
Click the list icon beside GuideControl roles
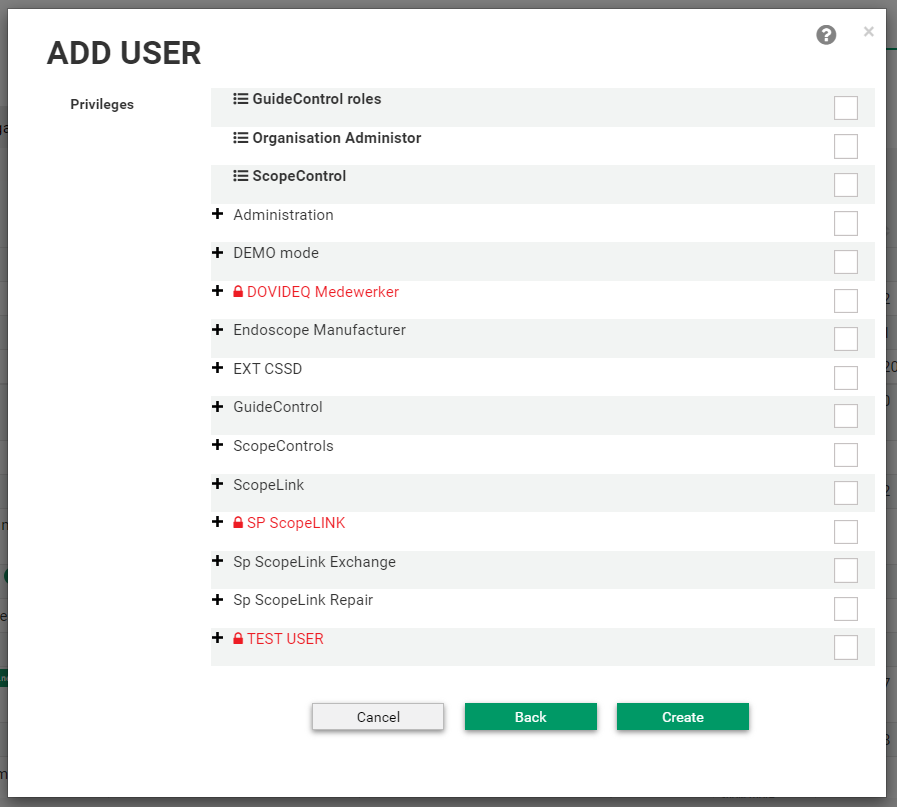click(x=240, y=99)
